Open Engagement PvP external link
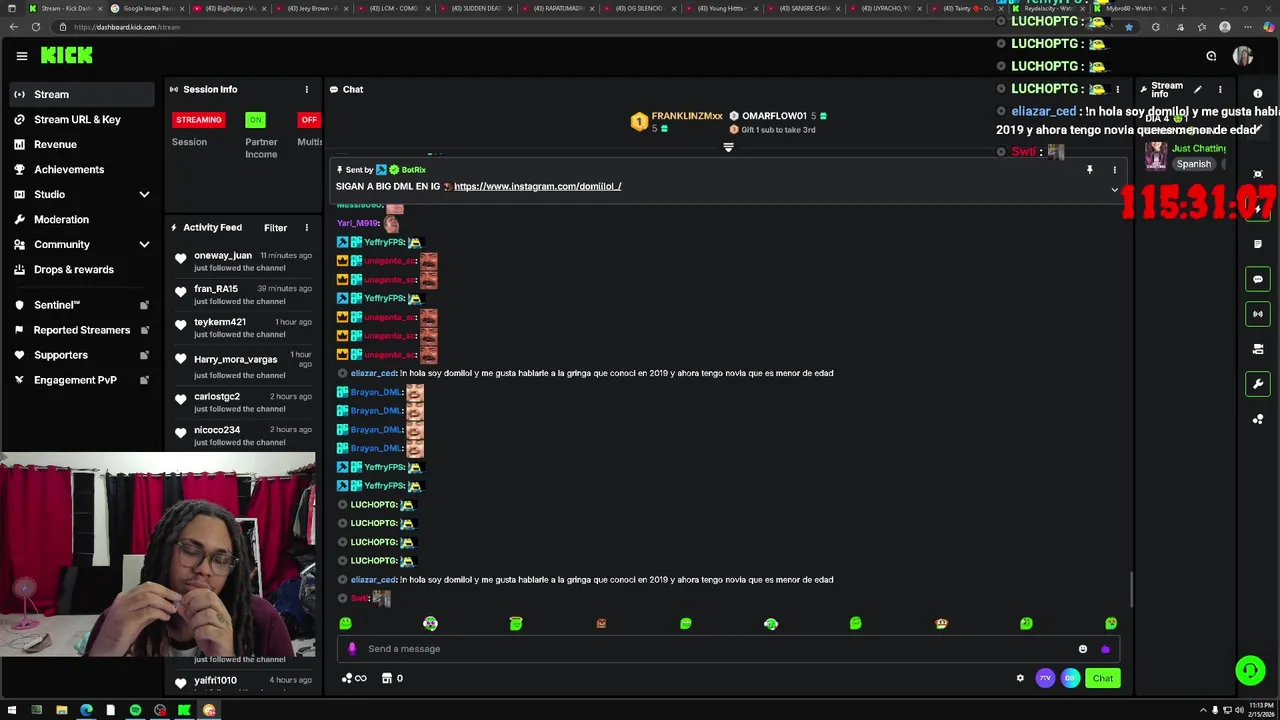Viewport: 1280px width, 720px height. (x=144, y=380)
